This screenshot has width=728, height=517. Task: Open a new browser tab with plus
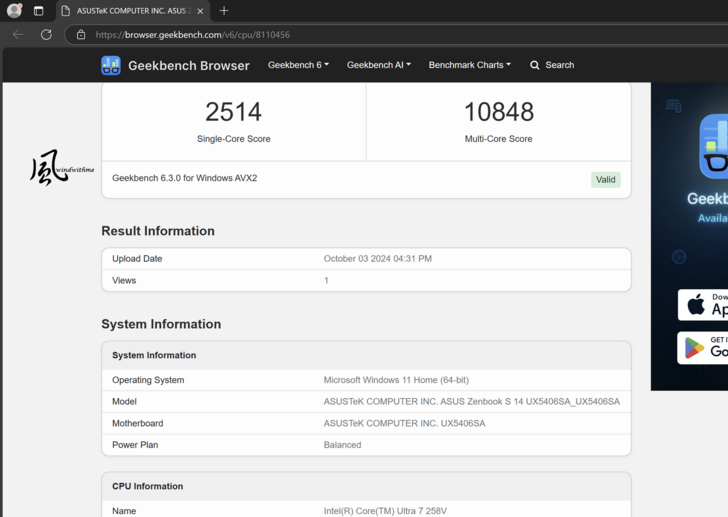(224, 11)
